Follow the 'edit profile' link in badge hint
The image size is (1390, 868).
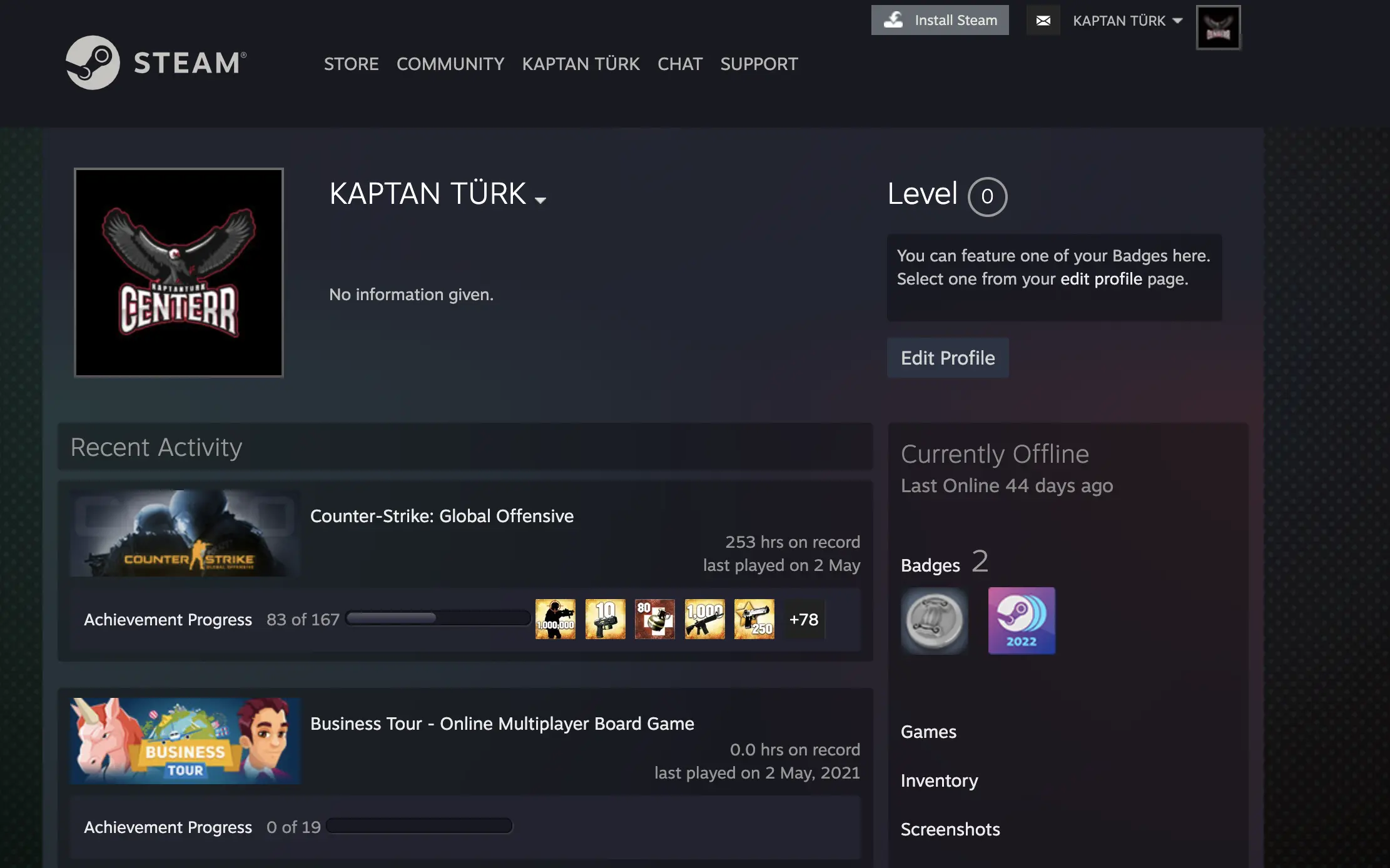click(1101, 279)
